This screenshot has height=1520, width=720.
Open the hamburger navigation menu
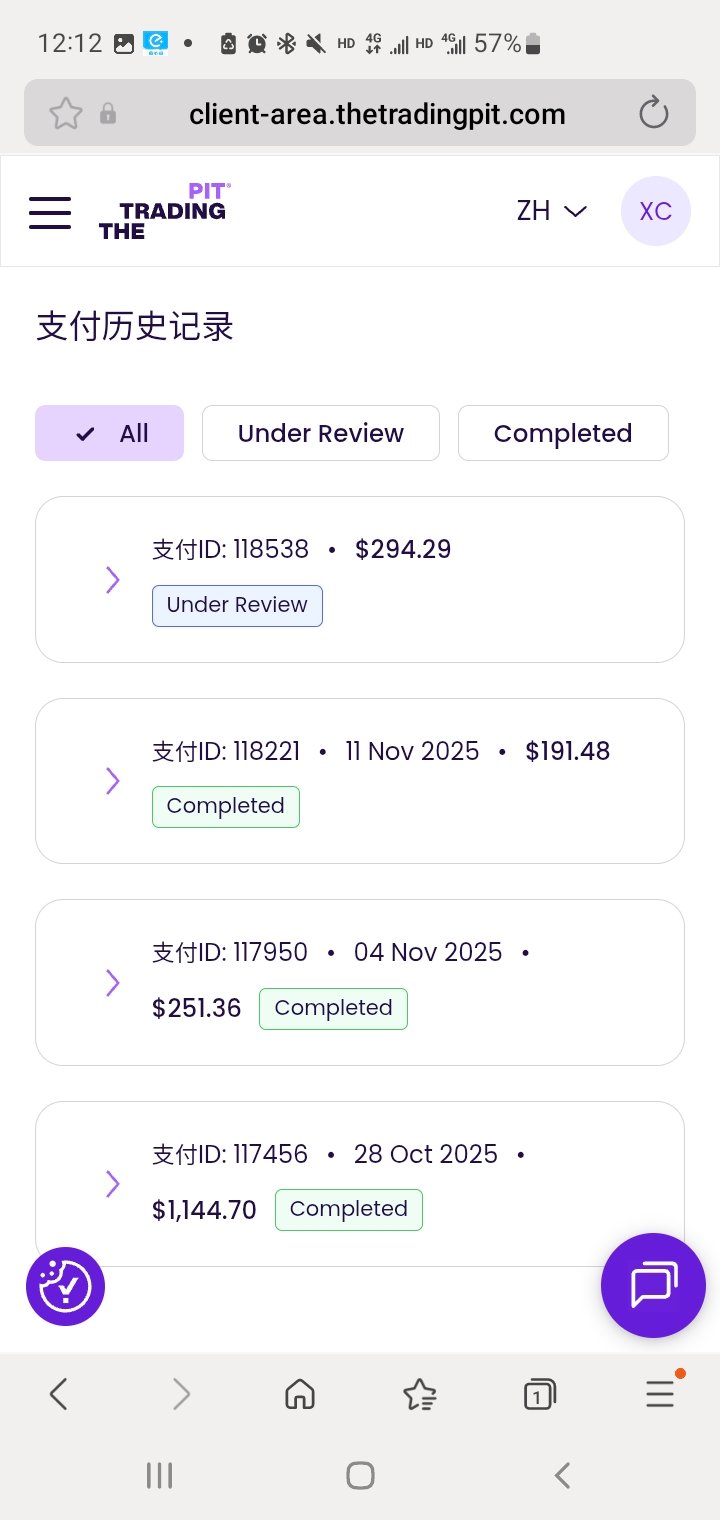coord(50,212)
